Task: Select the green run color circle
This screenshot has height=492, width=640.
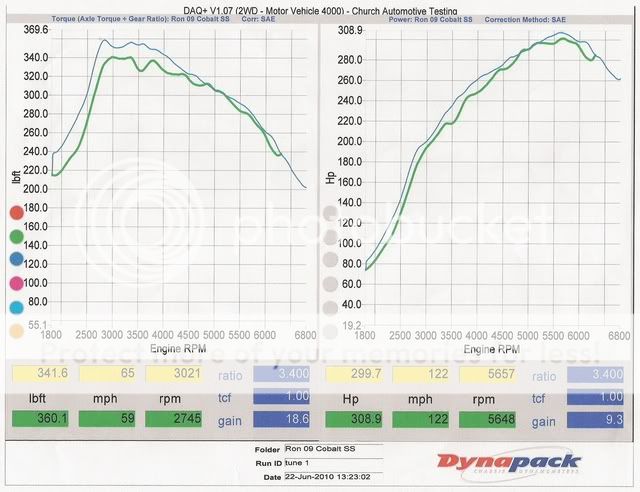Action: [x=16, y=238]
